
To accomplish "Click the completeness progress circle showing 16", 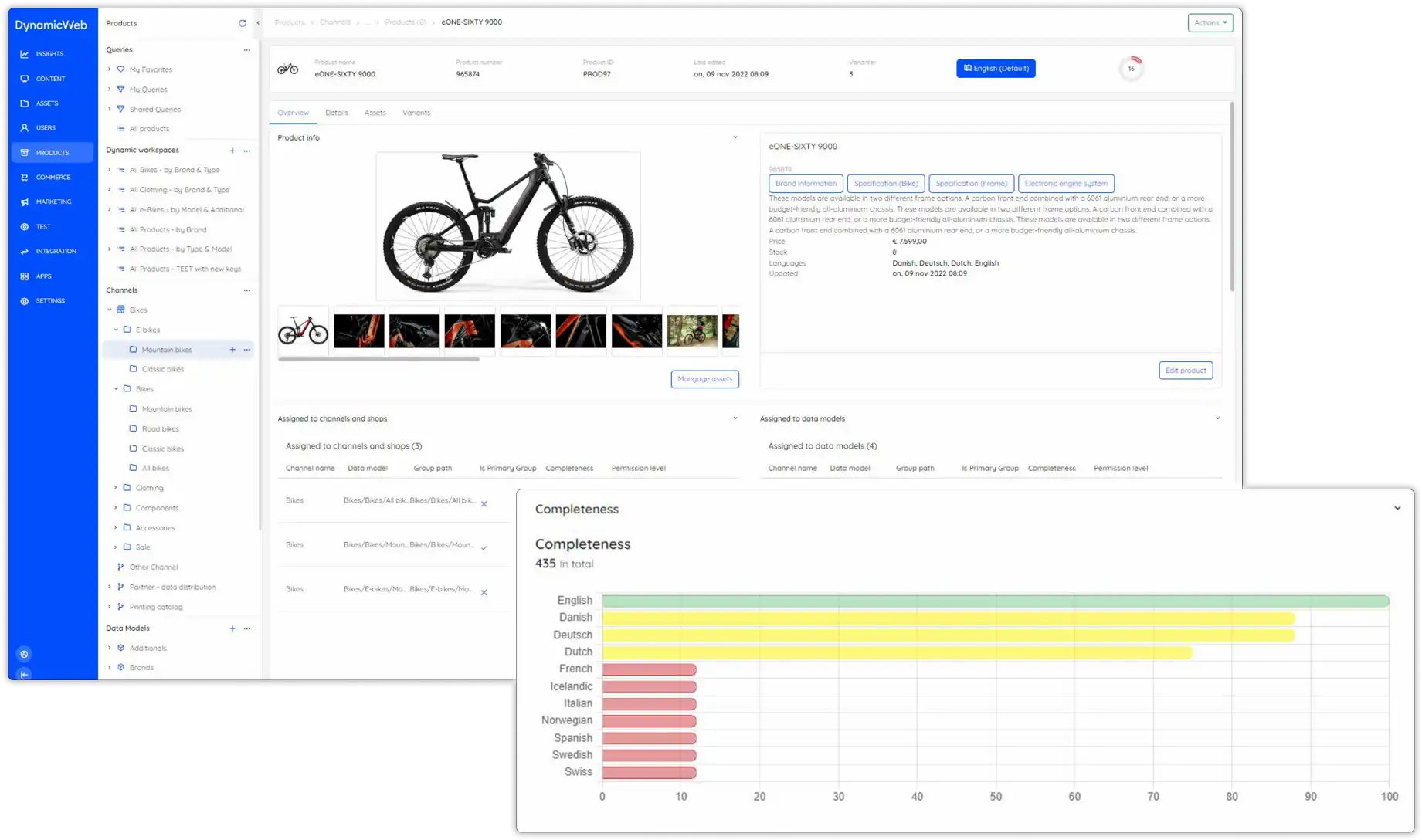I will tap(1132, 69).
